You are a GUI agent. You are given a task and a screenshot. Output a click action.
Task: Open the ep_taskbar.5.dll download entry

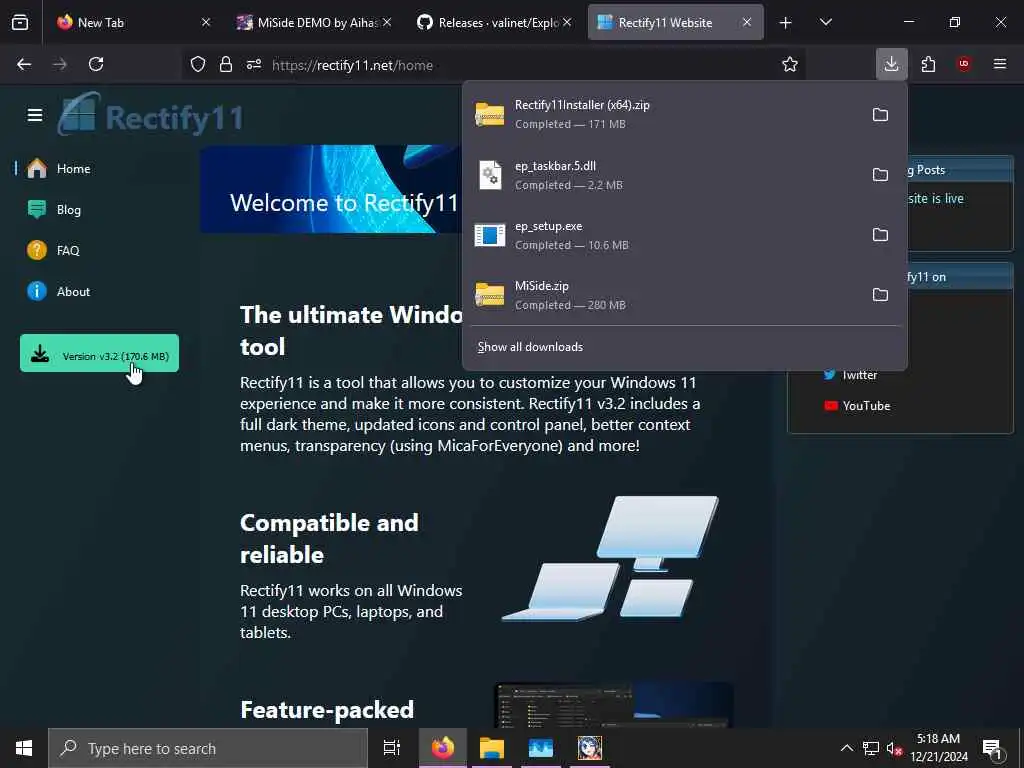(663, 175)
